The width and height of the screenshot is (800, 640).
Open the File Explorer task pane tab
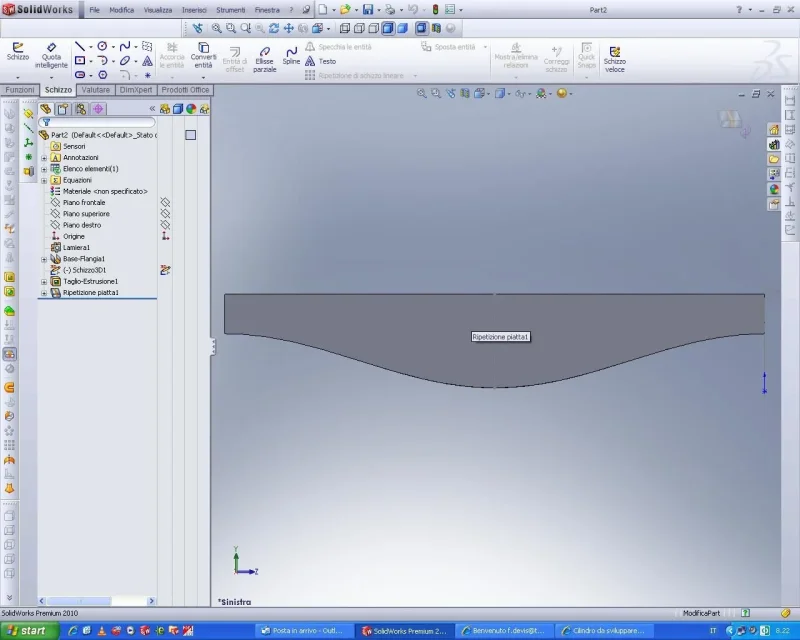[774, 160]
